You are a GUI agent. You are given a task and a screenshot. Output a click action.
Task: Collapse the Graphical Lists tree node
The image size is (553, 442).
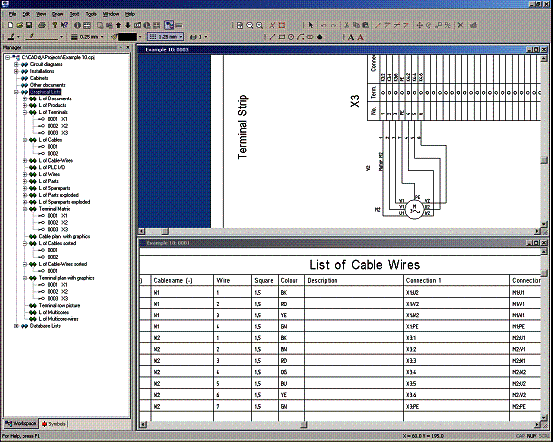pyautogui.click(x=16, y=92)
